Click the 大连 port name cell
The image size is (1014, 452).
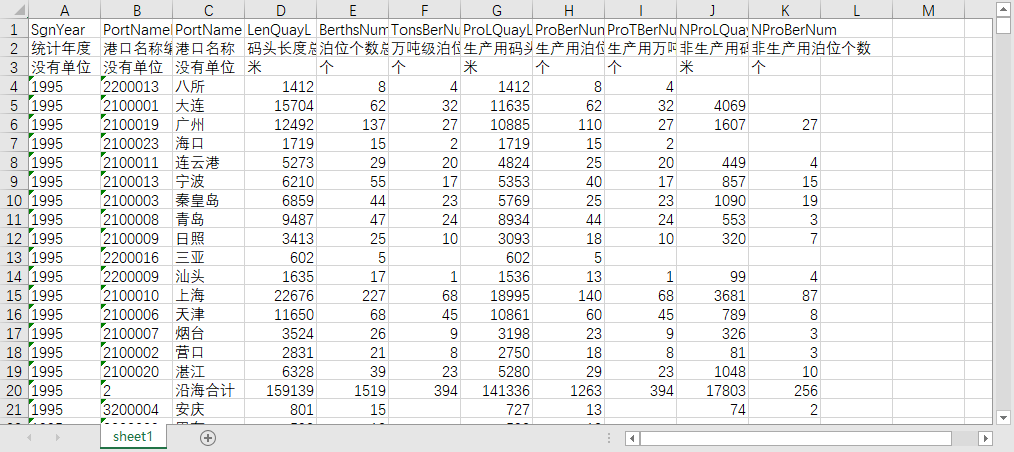tap(209, 105)
